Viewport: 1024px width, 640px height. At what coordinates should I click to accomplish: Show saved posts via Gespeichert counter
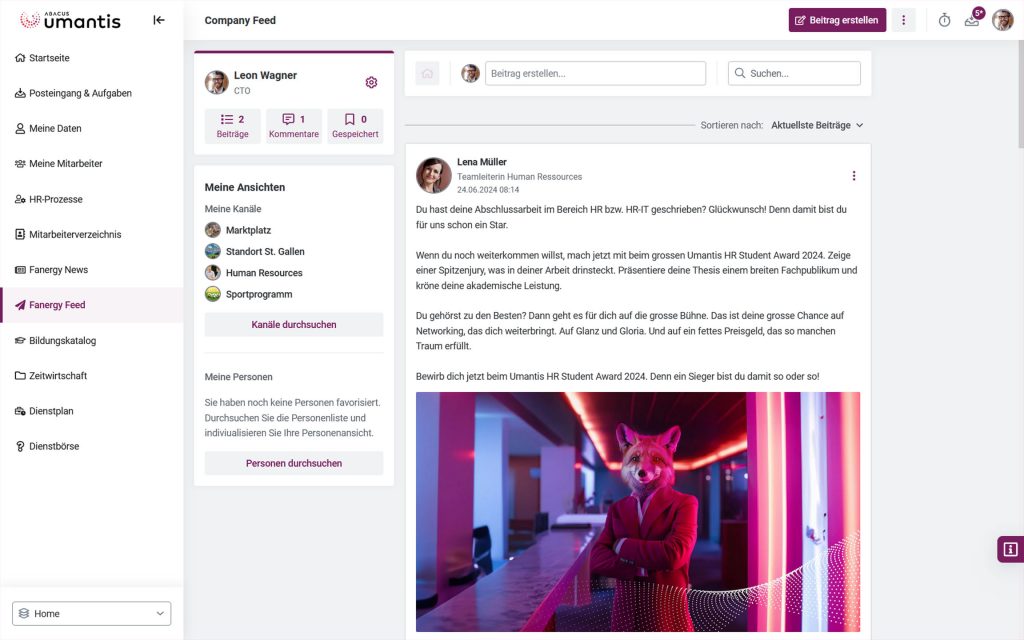355,126
